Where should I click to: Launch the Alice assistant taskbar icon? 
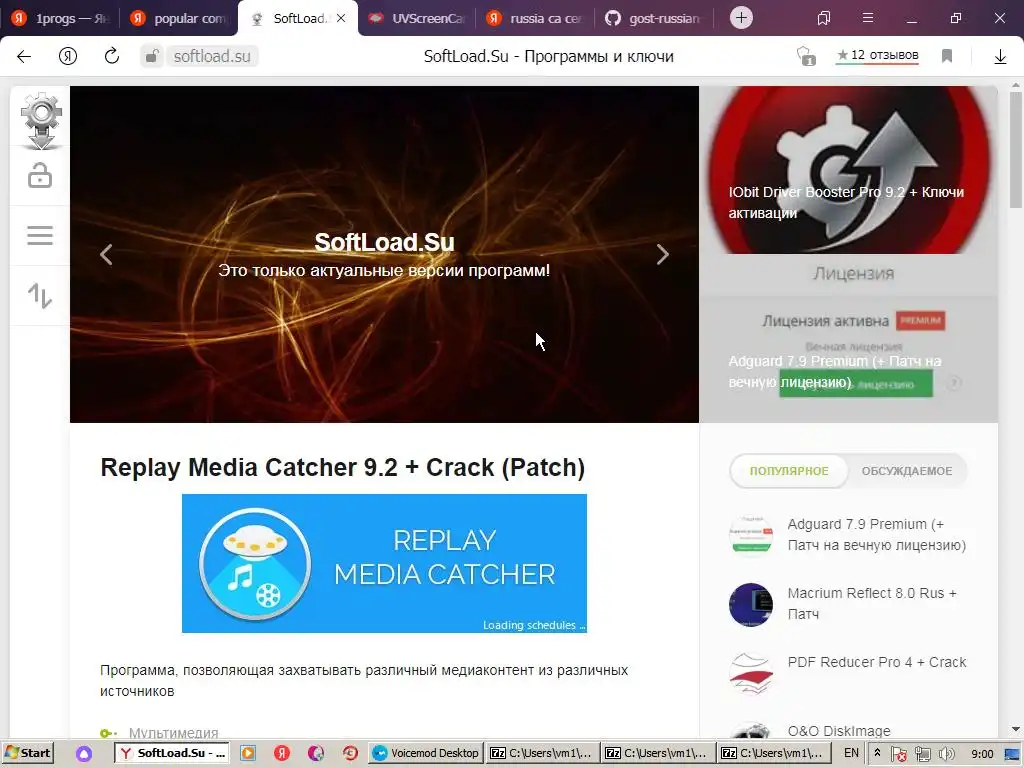coord(84,754)
